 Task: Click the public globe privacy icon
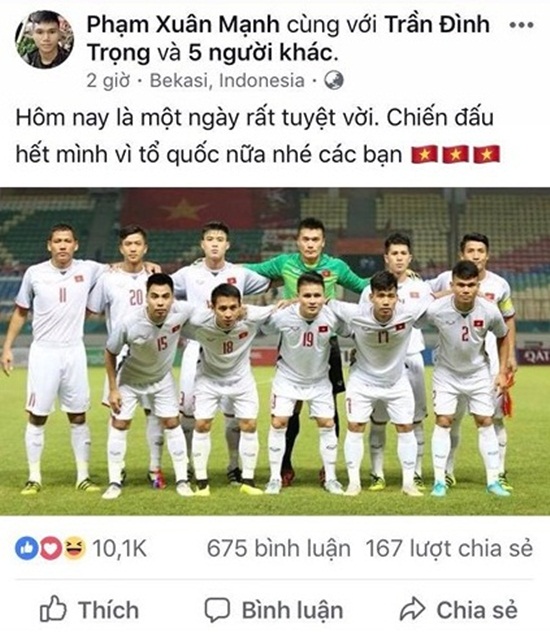334,80
